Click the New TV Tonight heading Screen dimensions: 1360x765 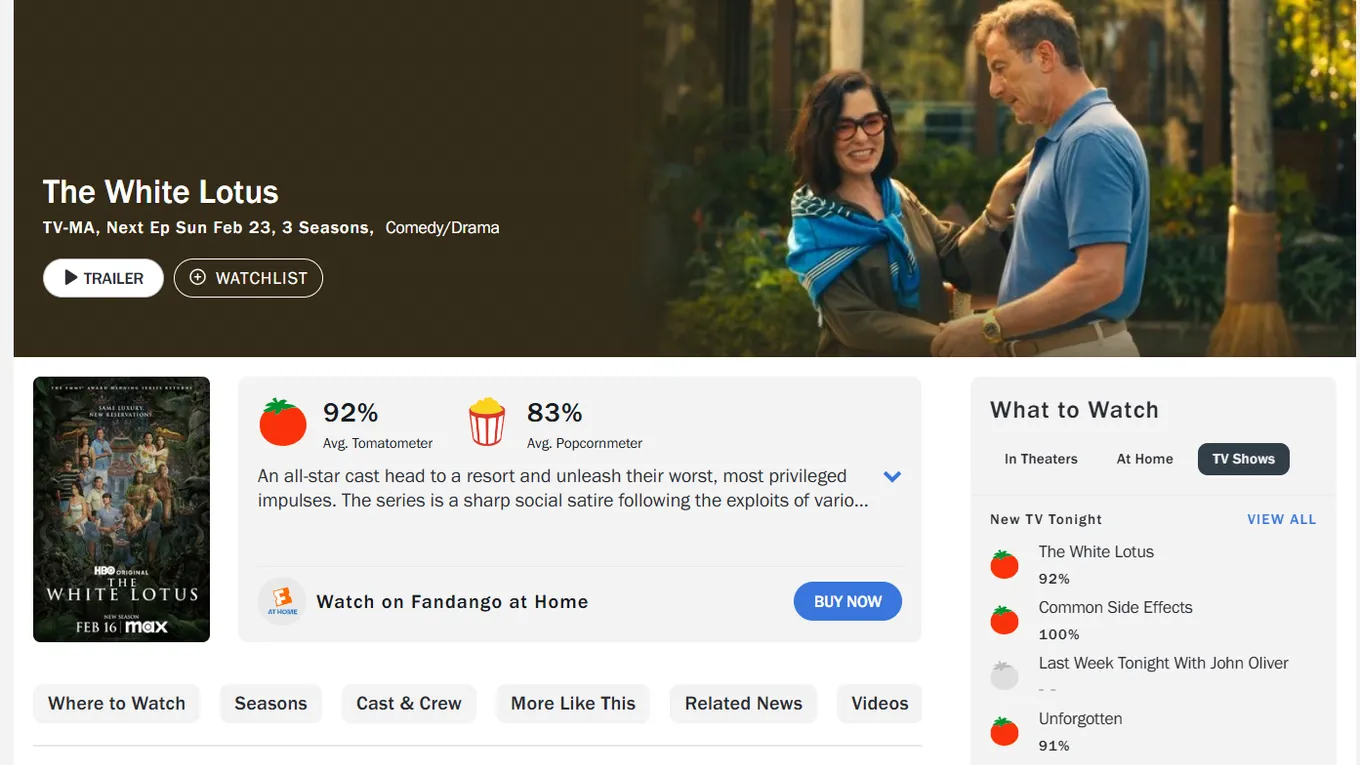click(1046, 519)
